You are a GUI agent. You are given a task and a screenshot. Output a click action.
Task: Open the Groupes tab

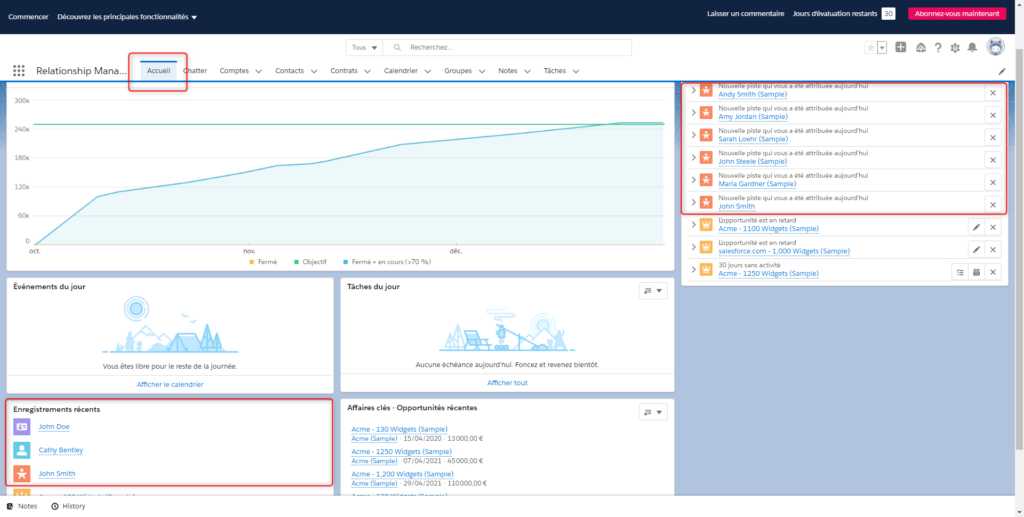point(458,70)
